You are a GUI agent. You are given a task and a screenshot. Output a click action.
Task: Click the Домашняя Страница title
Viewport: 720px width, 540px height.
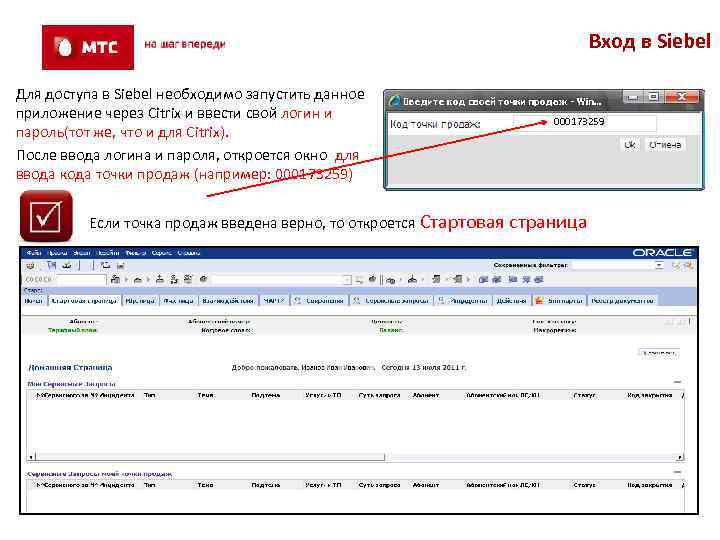tap(70, 367)
